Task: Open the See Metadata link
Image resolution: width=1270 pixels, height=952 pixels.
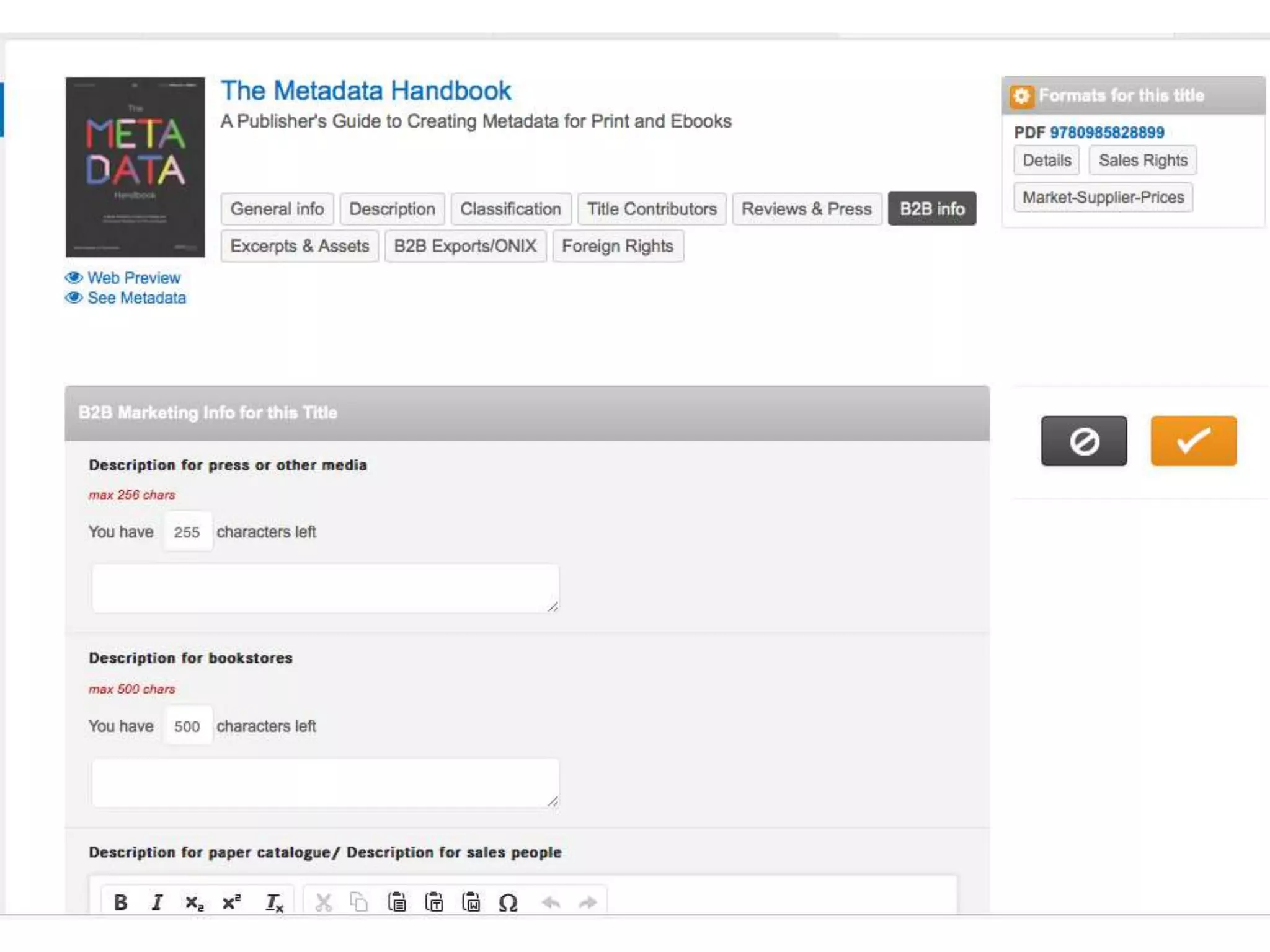Action: (x=136, y=298)
